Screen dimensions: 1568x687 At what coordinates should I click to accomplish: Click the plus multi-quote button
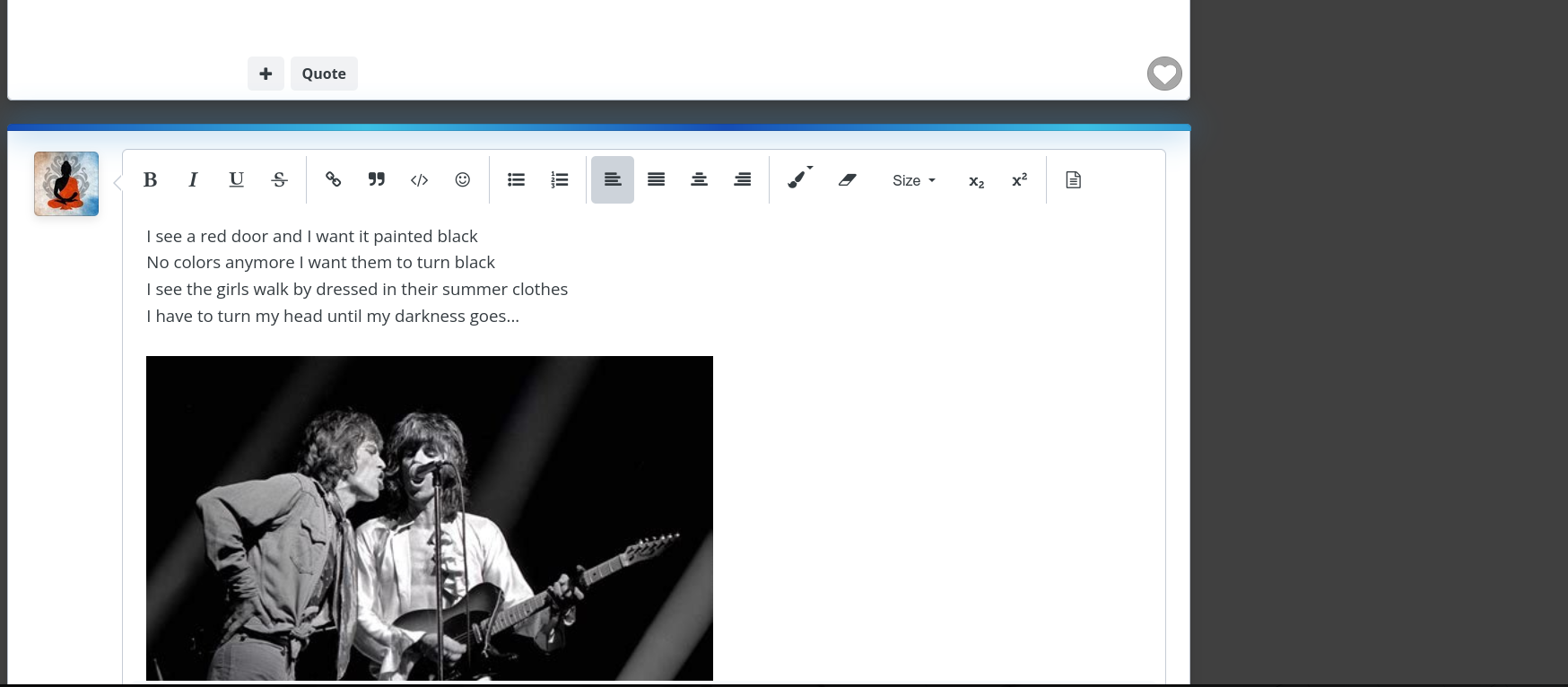click(266, 74)
